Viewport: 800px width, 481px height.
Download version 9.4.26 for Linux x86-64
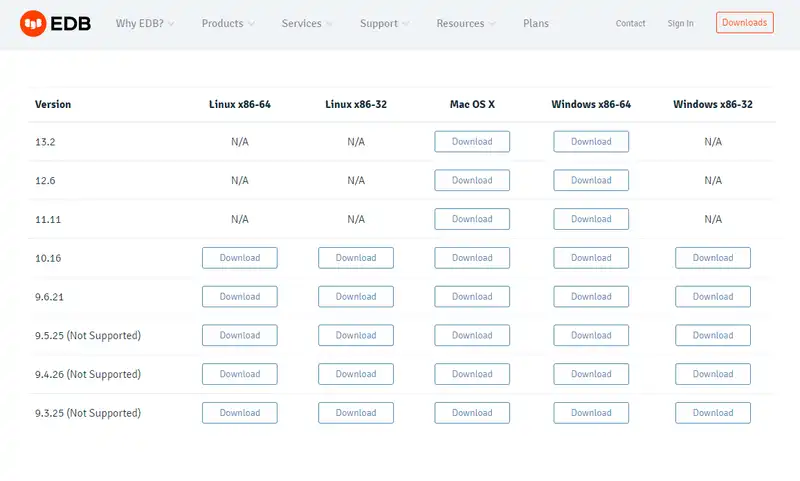coord(240,374)
